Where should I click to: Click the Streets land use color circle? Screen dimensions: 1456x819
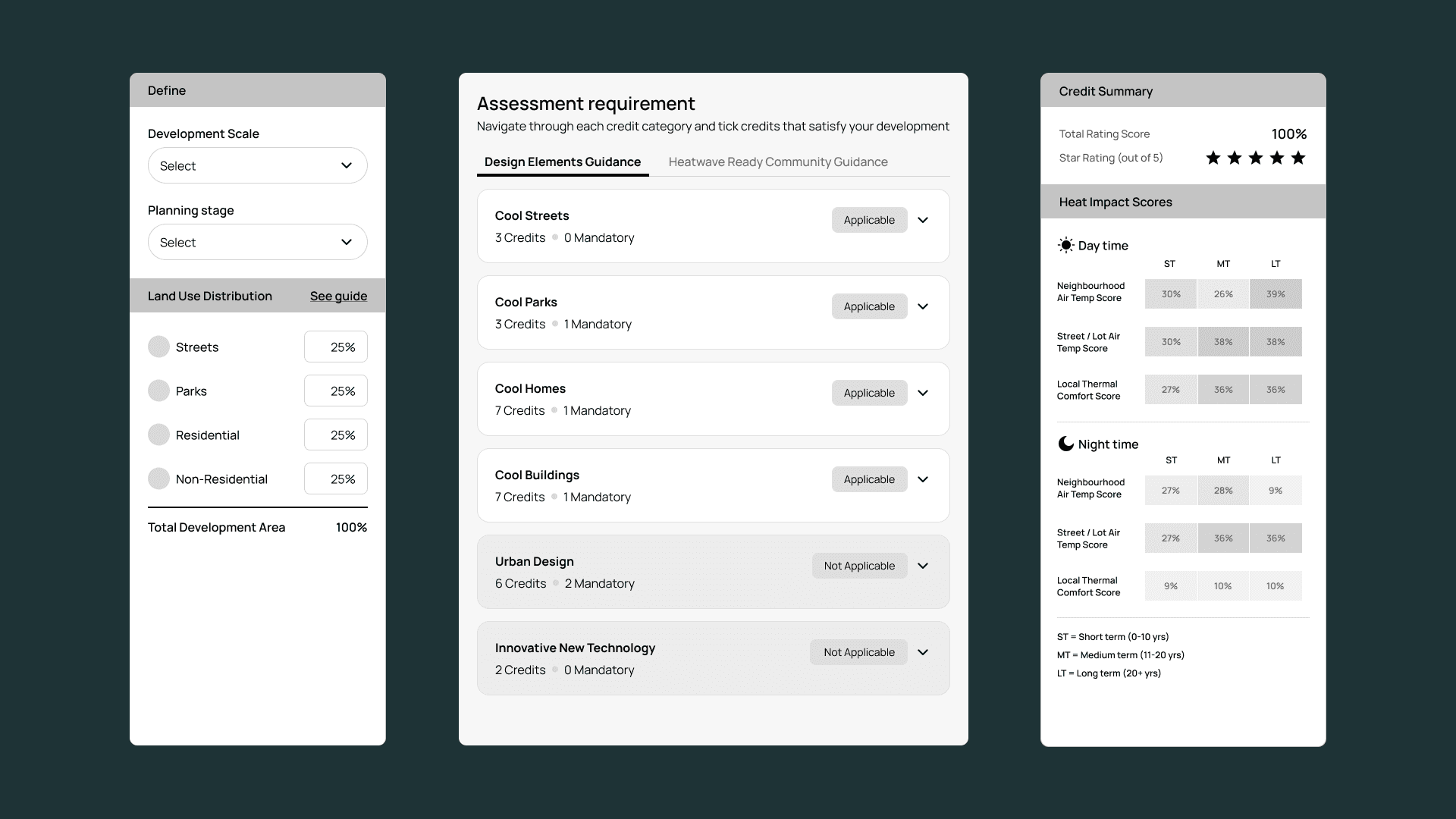(x=158, y=347)
